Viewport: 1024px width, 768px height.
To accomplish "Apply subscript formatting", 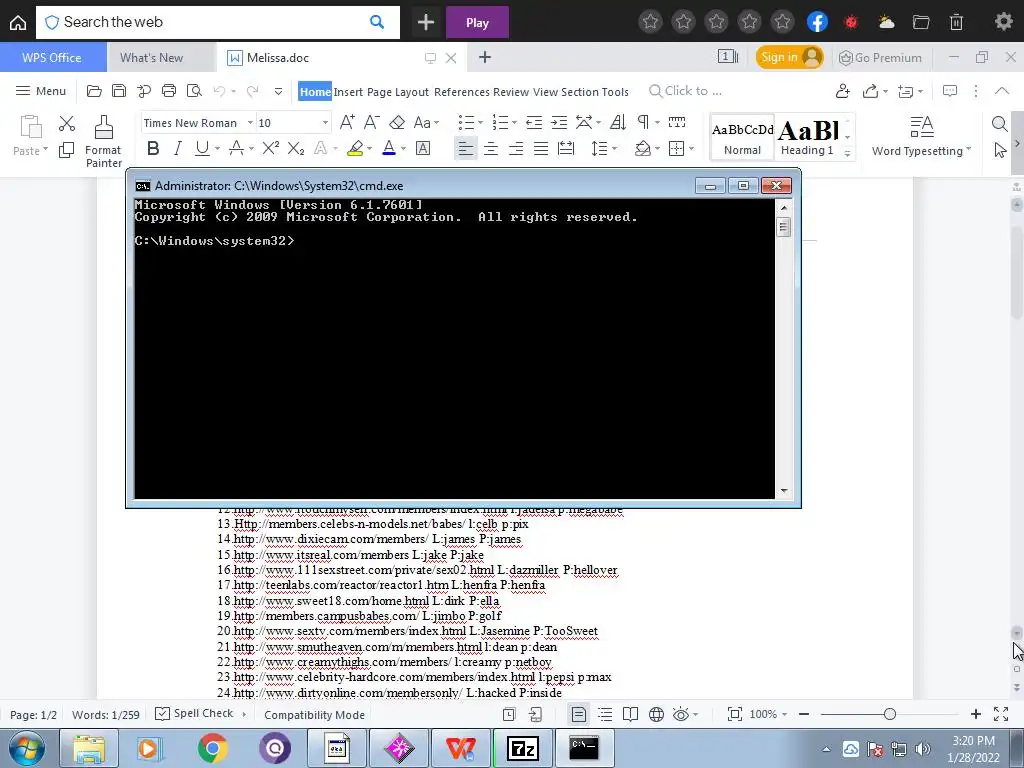I will tap(296, 149).
